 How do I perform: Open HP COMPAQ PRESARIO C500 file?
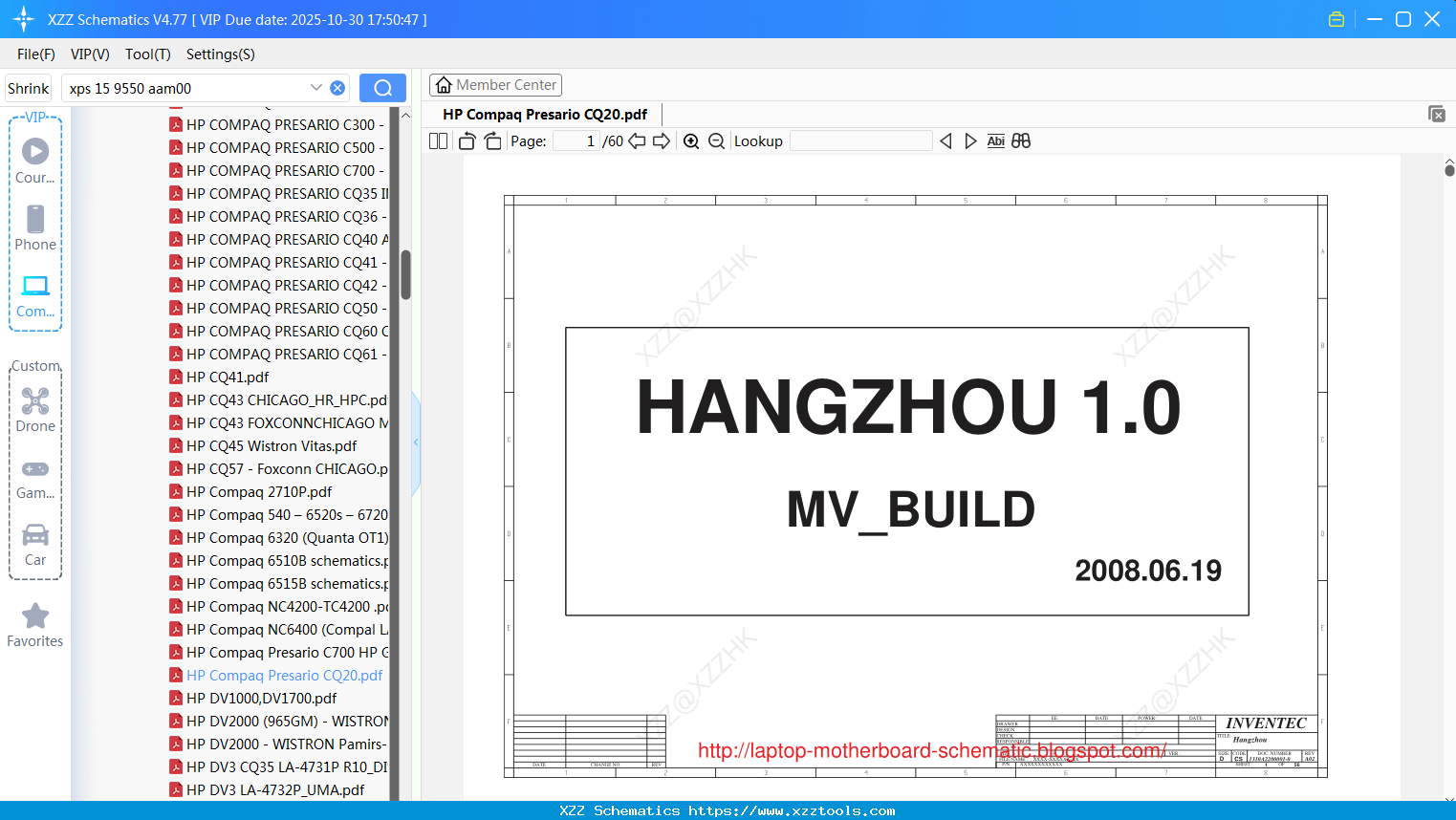tap(277, 147)
